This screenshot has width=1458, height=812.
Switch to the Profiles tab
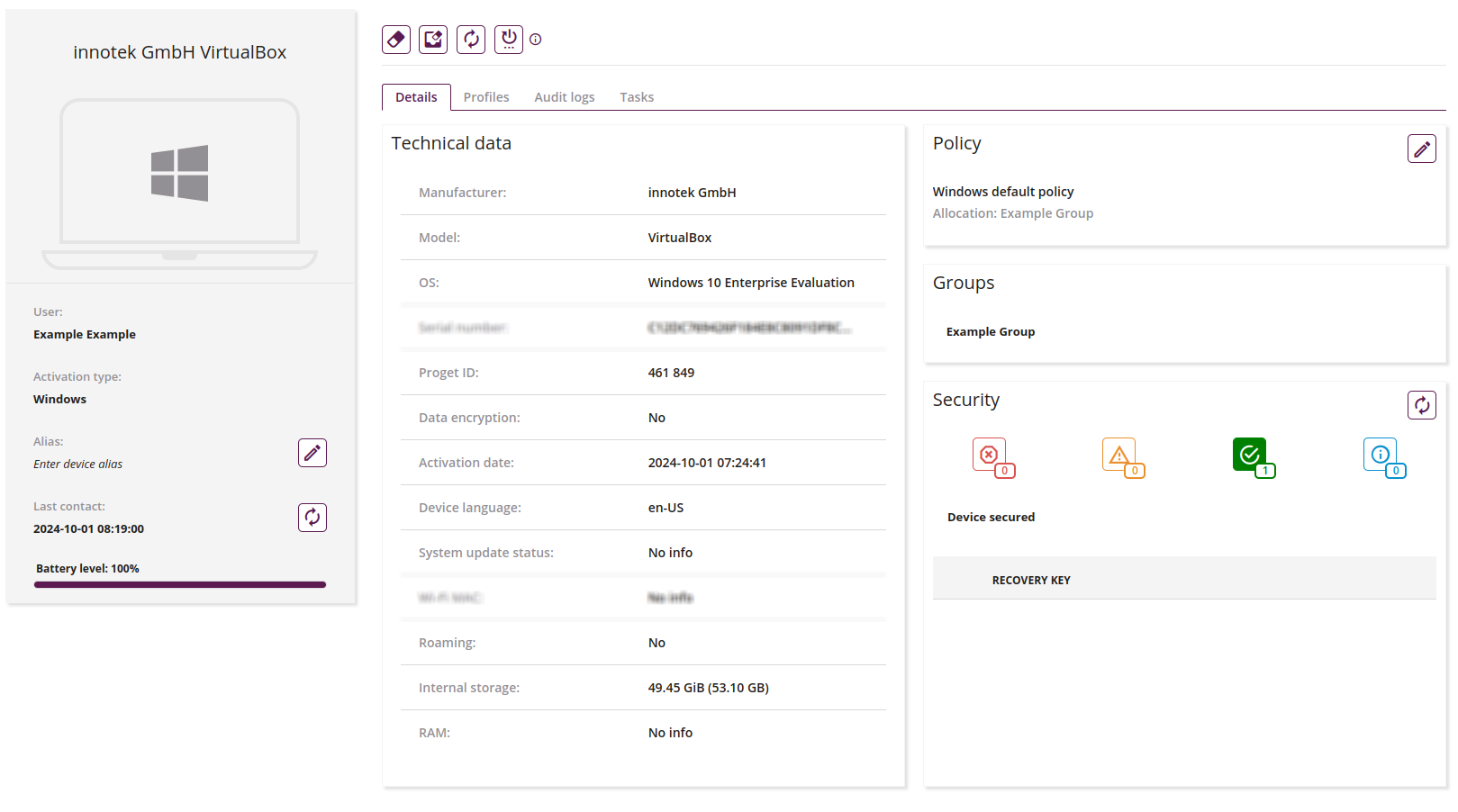coord(486,97)
